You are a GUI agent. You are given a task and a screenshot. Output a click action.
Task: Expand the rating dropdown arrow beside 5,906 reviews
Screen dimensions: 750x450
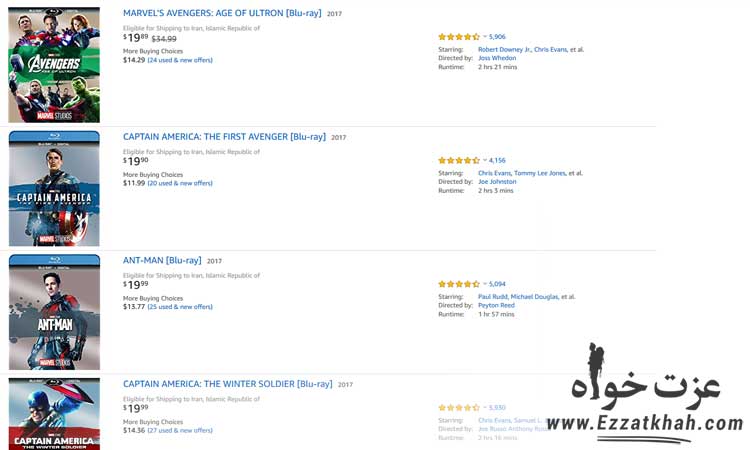pos(485,37)
